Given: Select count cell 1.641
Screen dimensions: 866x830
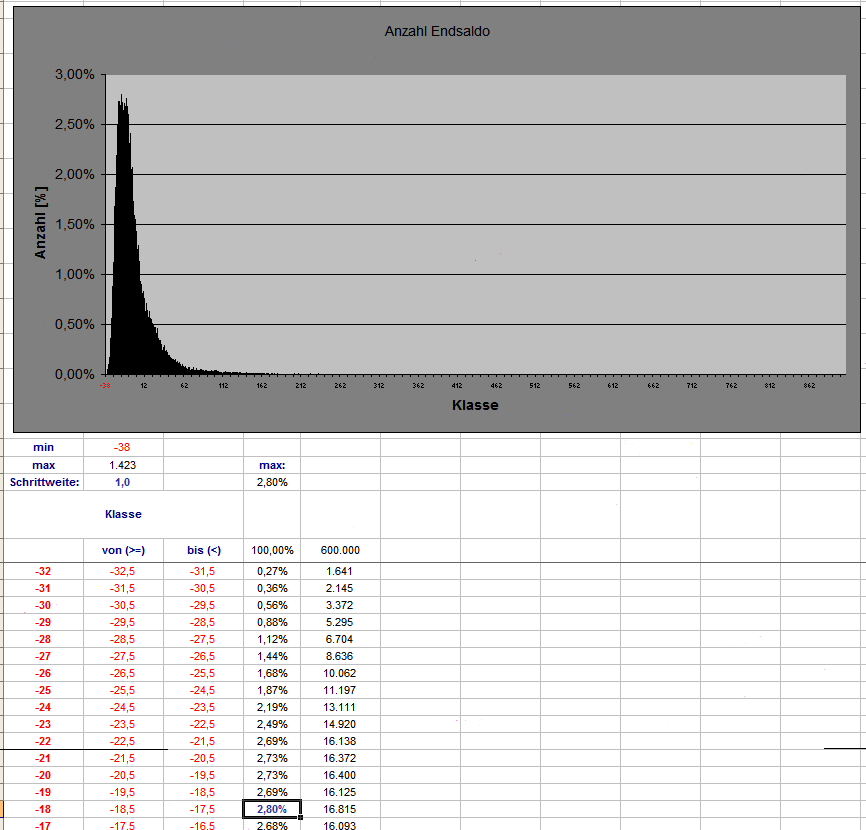Looking at the screenshot, I should pyautogui.click(x=340, y=571).
